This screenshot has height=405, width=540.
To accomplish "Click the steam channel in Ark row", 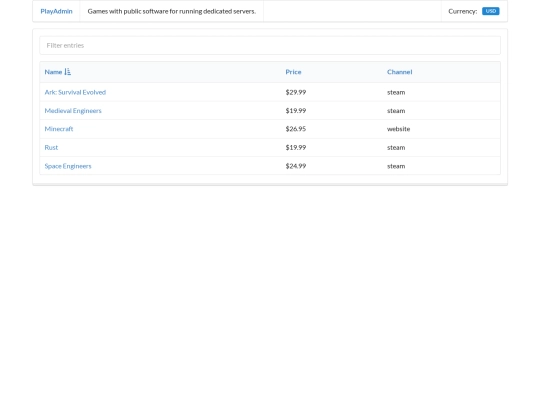I will pyautogui.click(x=396, y=92).
